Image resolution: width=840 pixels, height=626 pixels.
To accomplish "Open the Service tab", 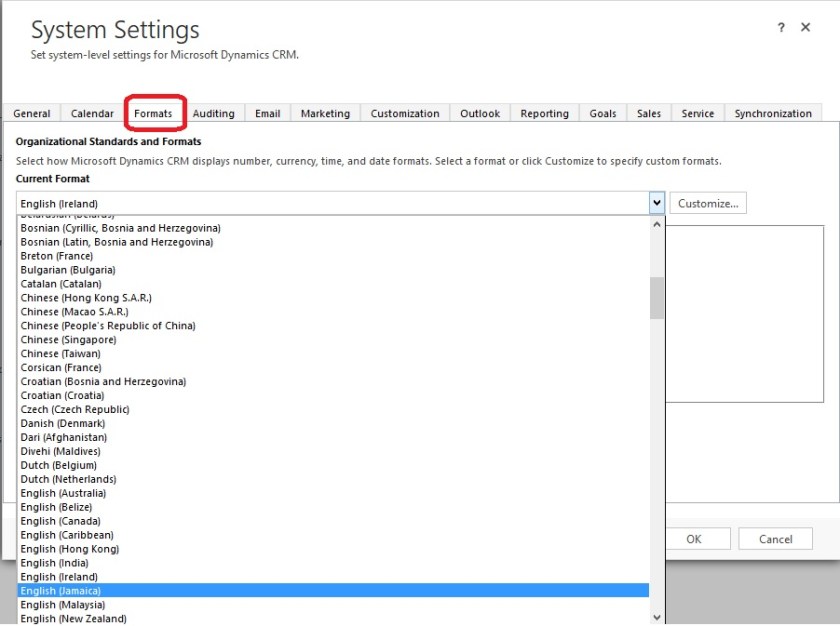I will click(x=697, y=113).
